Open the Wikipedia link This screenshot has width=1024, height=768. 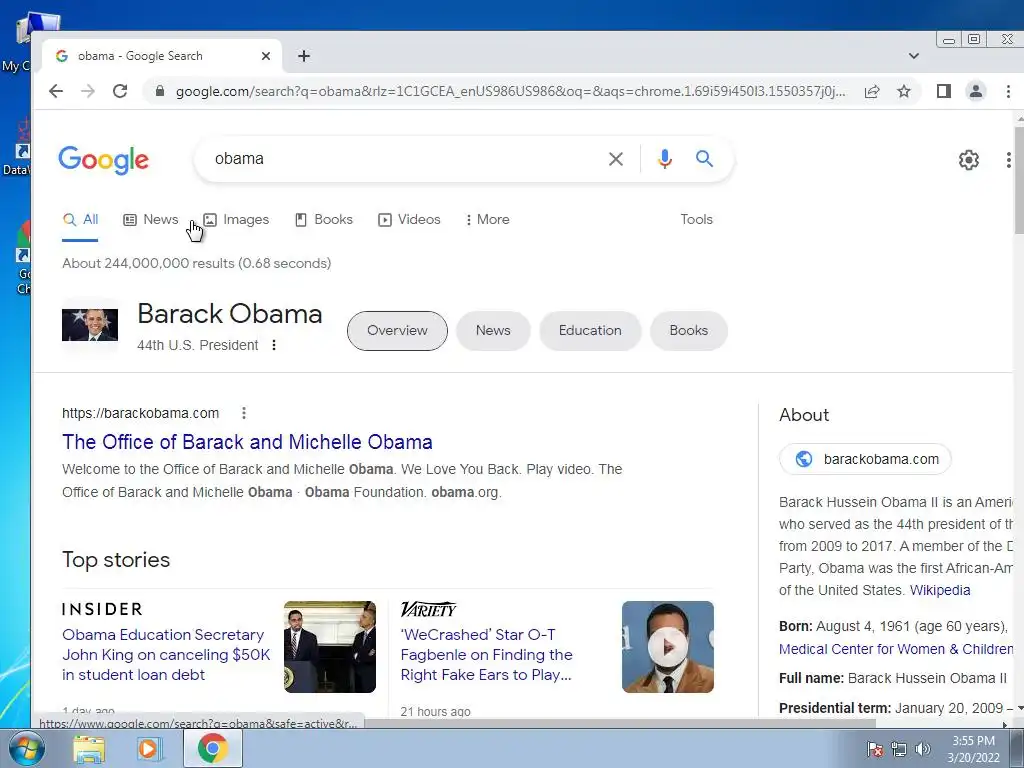[940, 590]
